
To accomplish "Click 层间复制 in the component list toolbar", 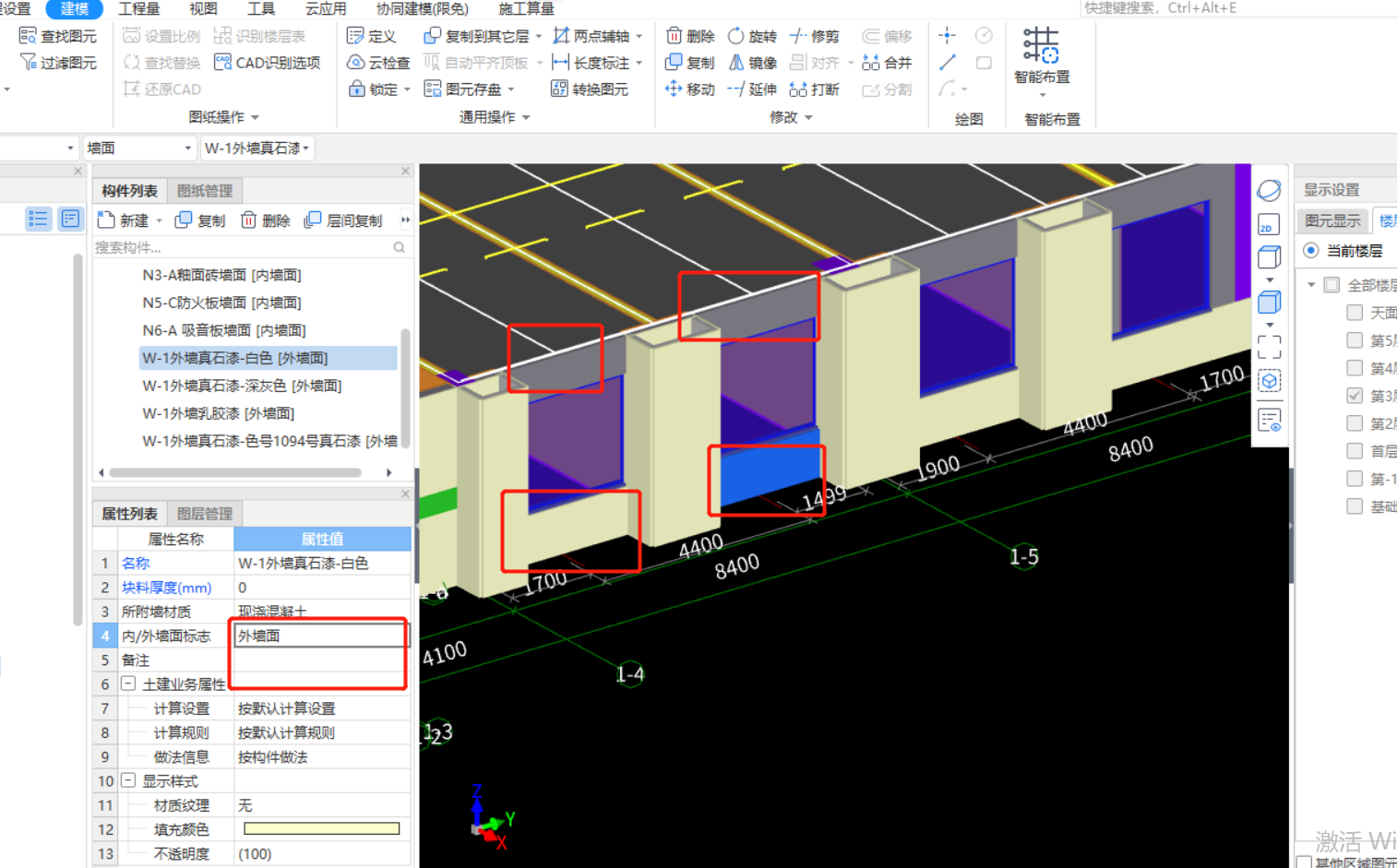I will [x=343, y=220].
